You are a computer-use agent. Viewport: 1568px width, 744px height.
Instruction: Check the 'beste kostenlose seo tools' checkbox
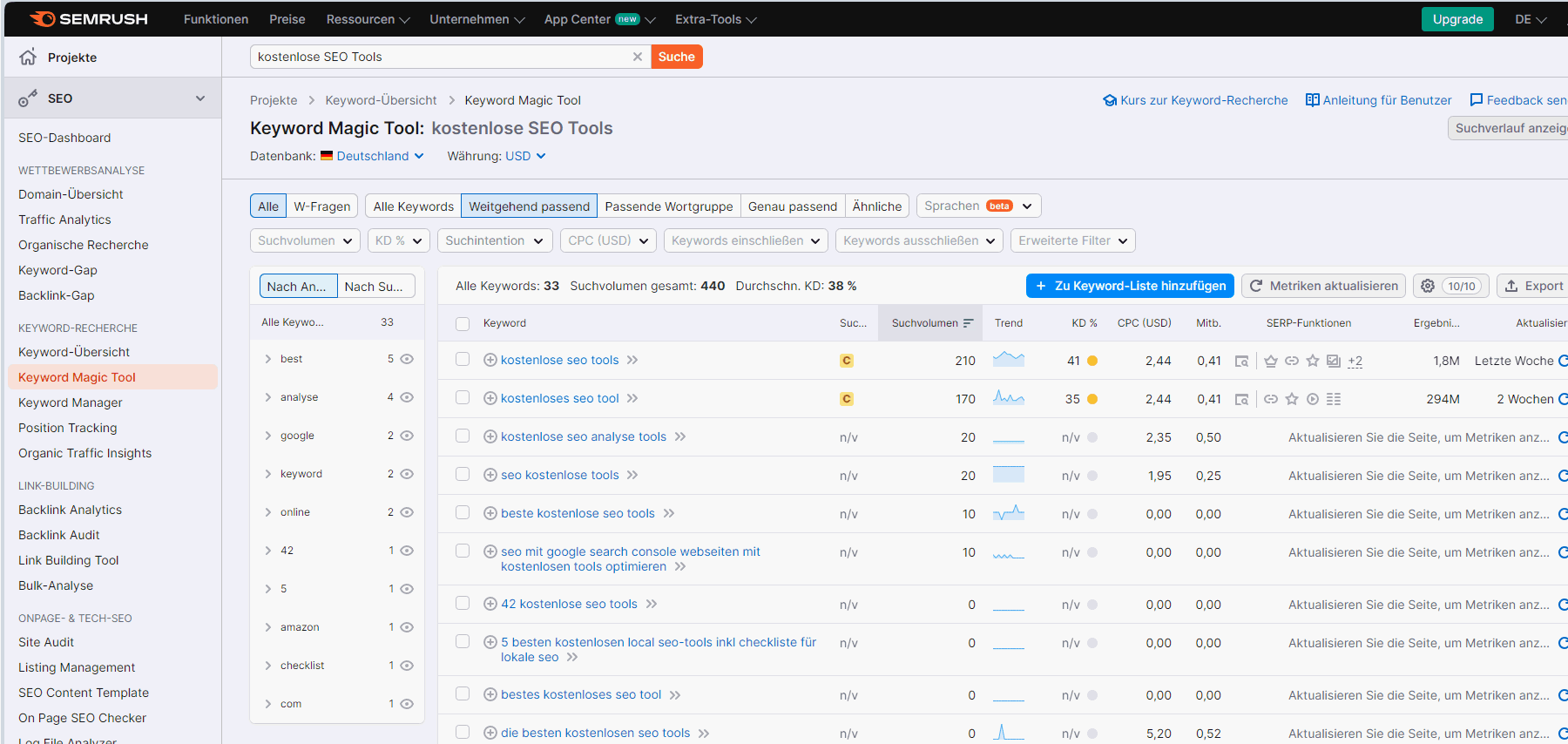463,512
